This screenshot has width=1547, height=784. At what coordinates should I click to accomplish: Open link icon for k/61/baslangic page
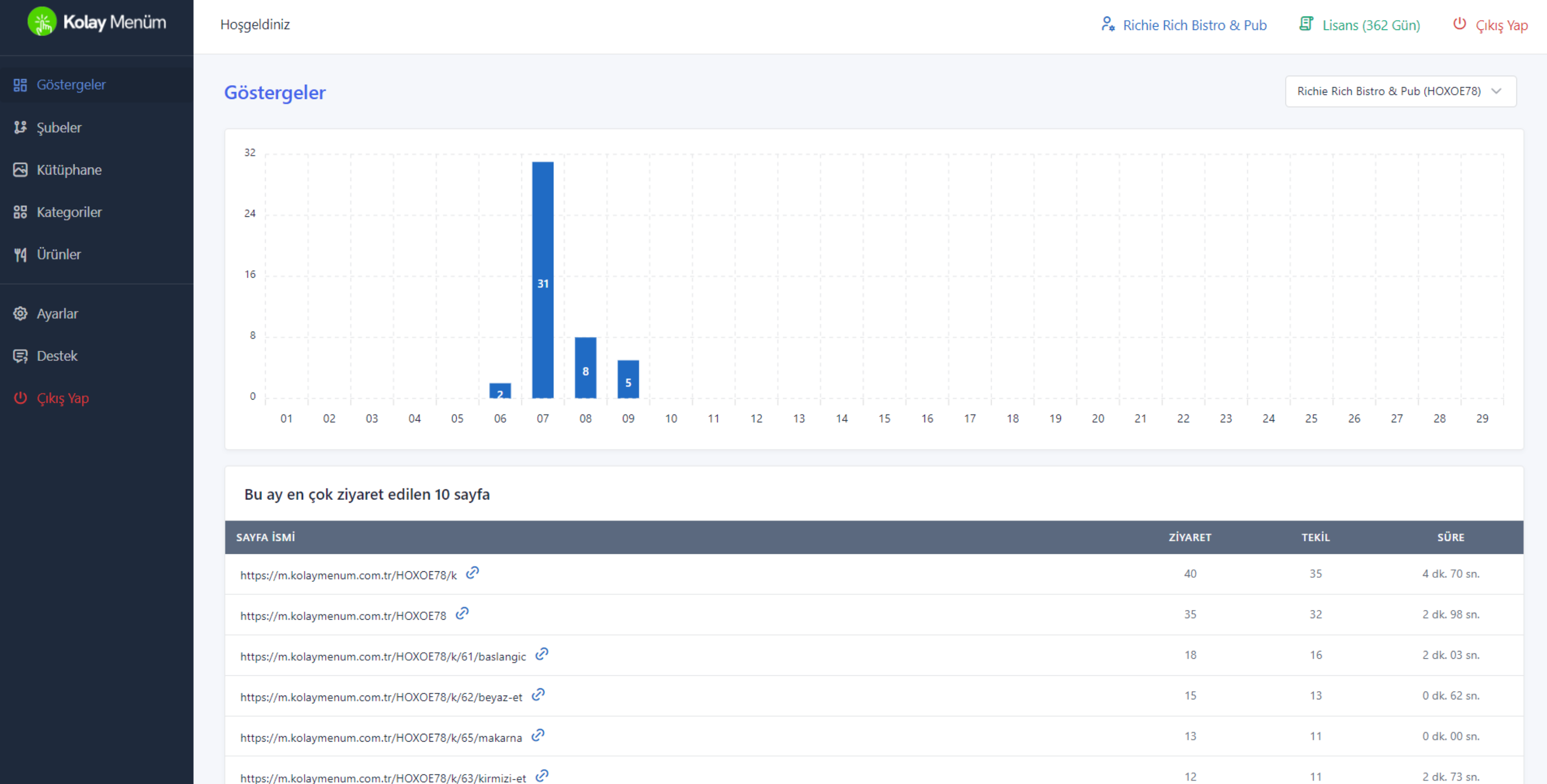pos(542,654)
